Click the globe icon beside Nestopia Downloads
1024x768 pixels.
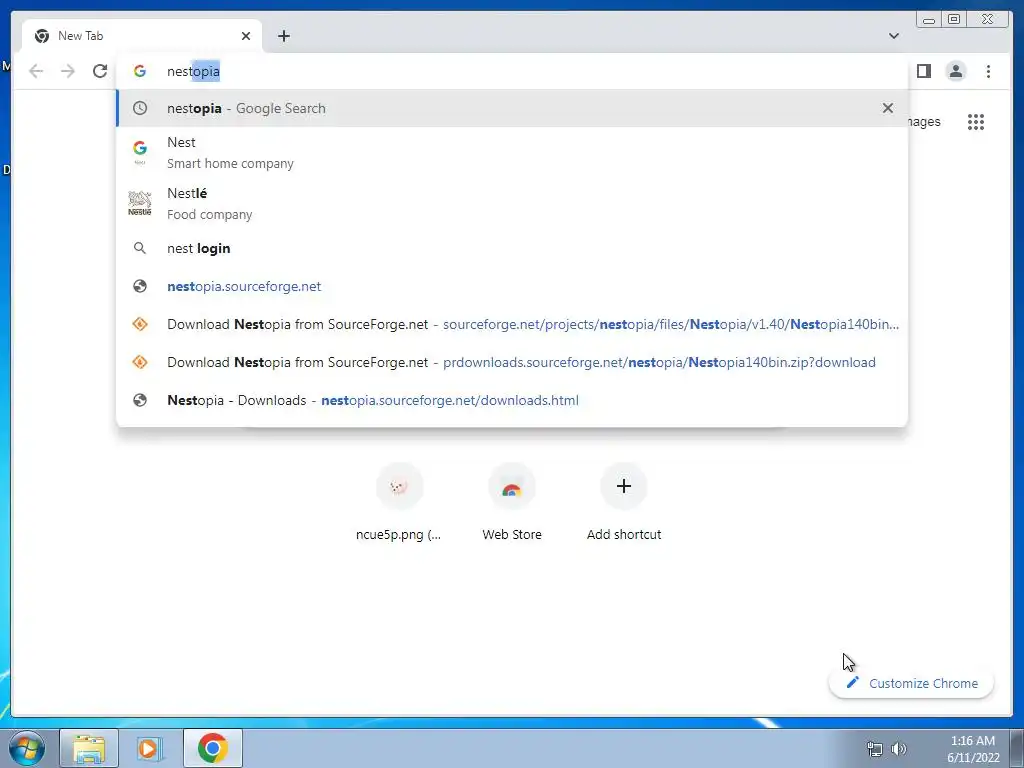[140, 400]
